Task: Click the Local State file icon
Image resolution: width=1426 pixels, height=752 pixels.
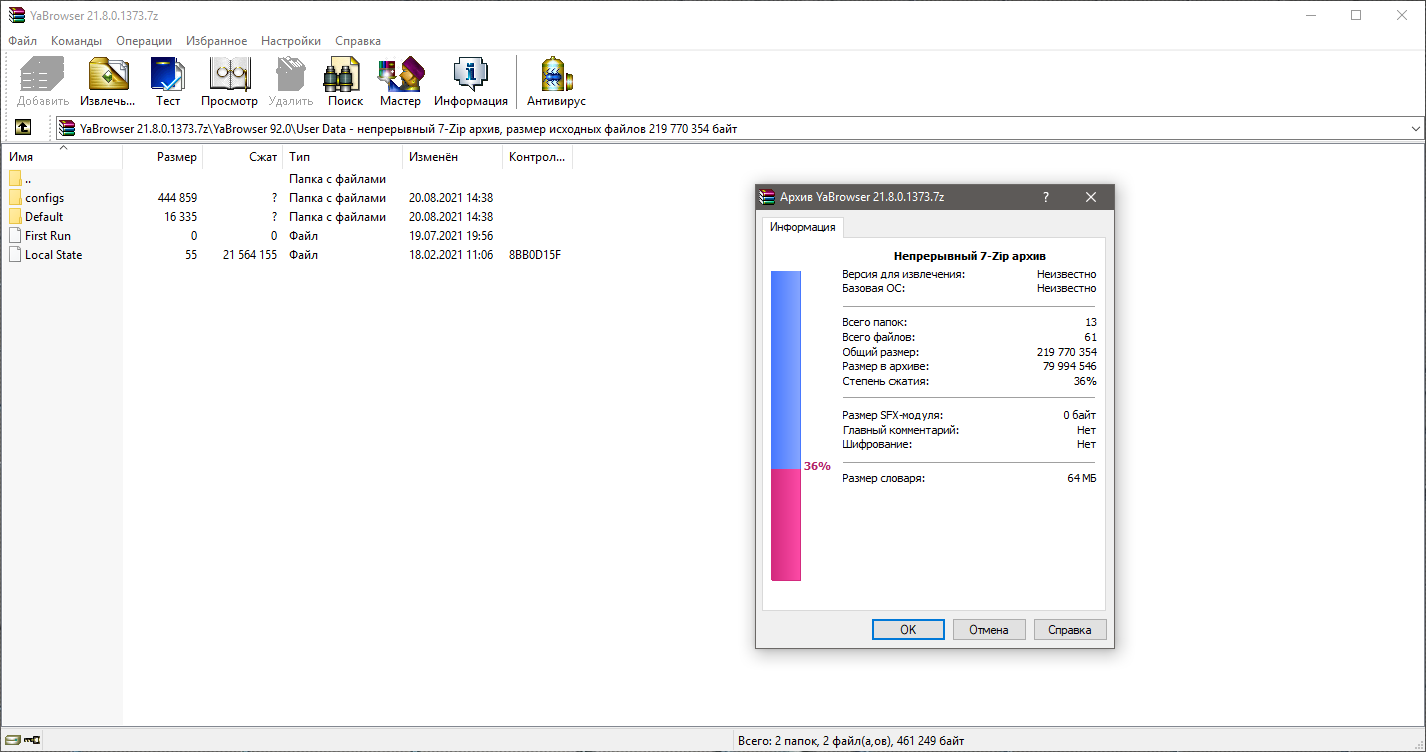Action: pyautogui.click(x=15, y=255)
